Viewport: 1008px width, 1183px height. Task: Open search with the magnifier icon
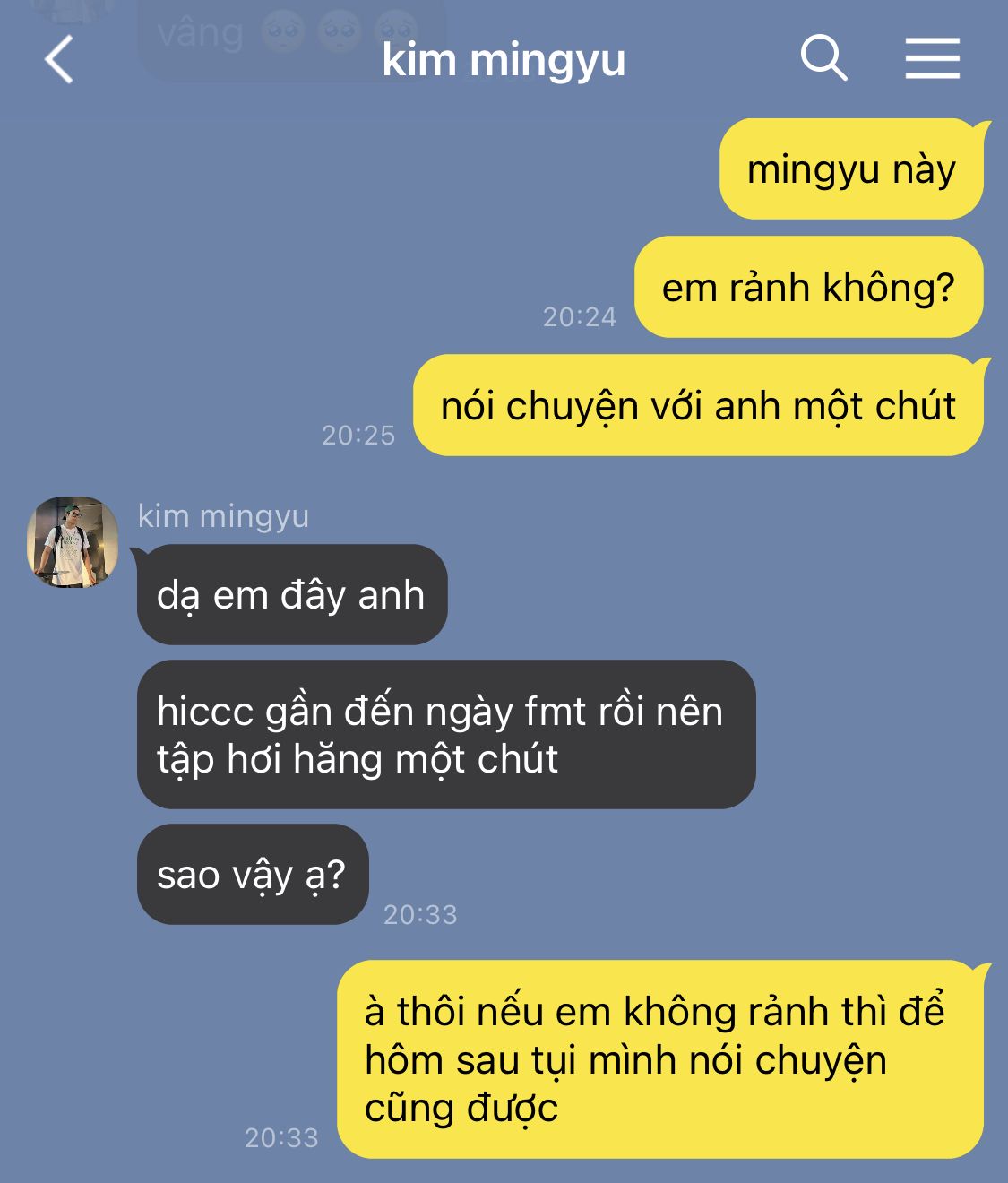coord(823,58)
